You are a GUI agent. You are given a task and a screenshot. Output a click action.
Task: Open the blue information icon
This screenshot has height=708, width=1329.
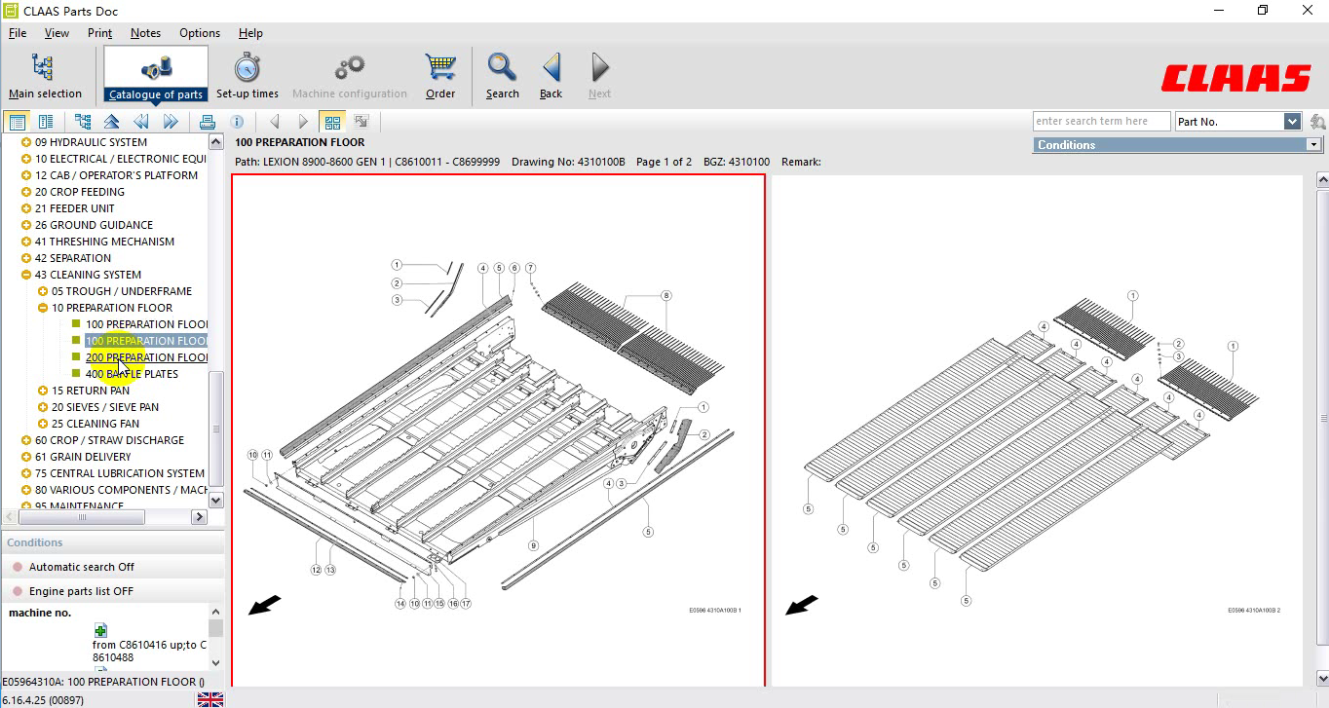(237, 122)
